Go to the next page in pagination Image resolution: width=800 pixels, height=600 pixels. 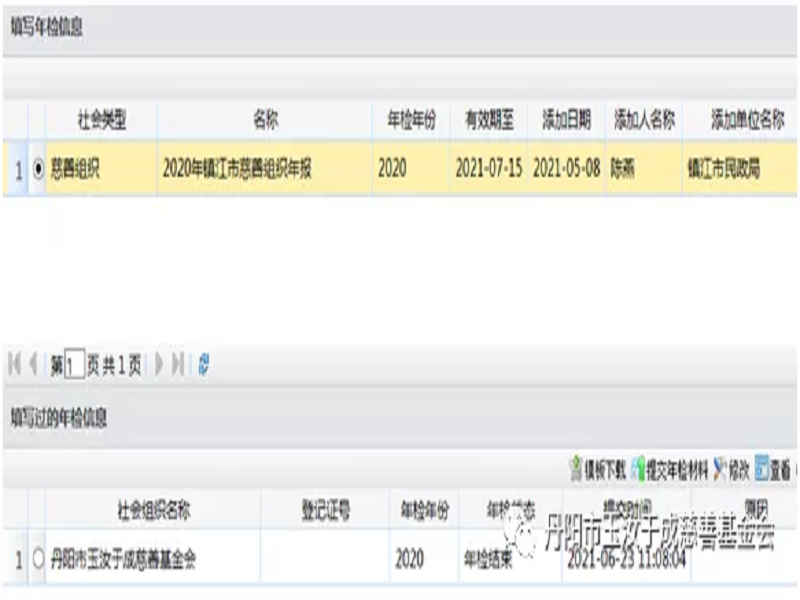point(159,364)
